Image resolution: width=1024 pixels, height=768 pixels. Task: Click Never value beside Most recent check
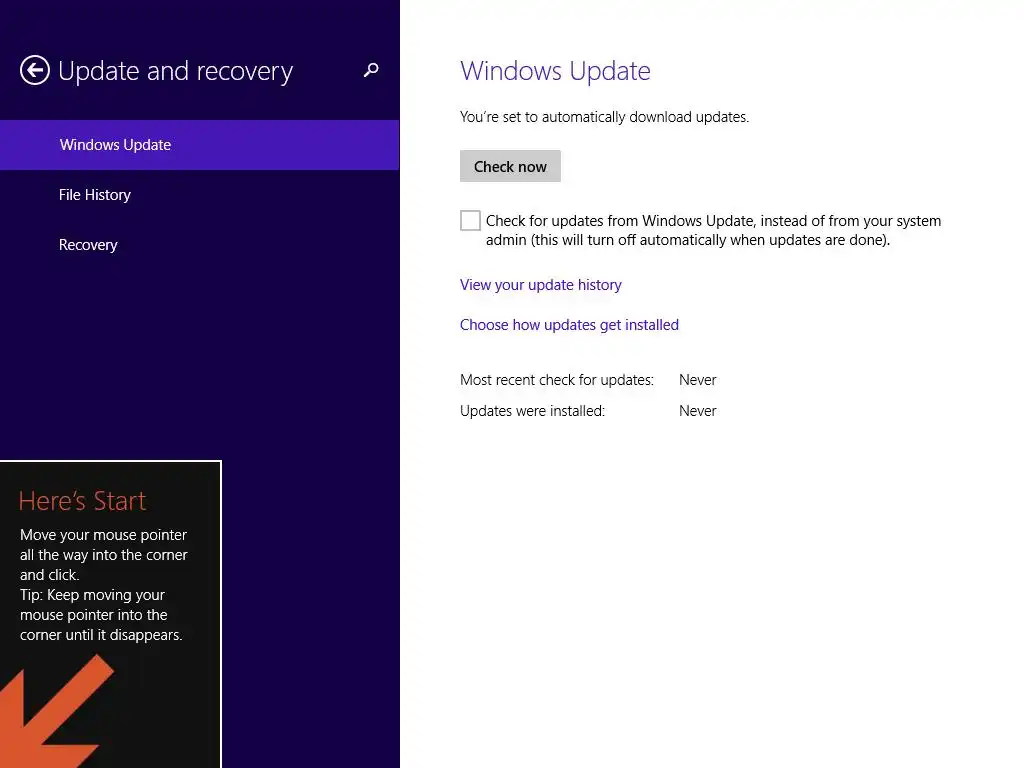(697, 380)
